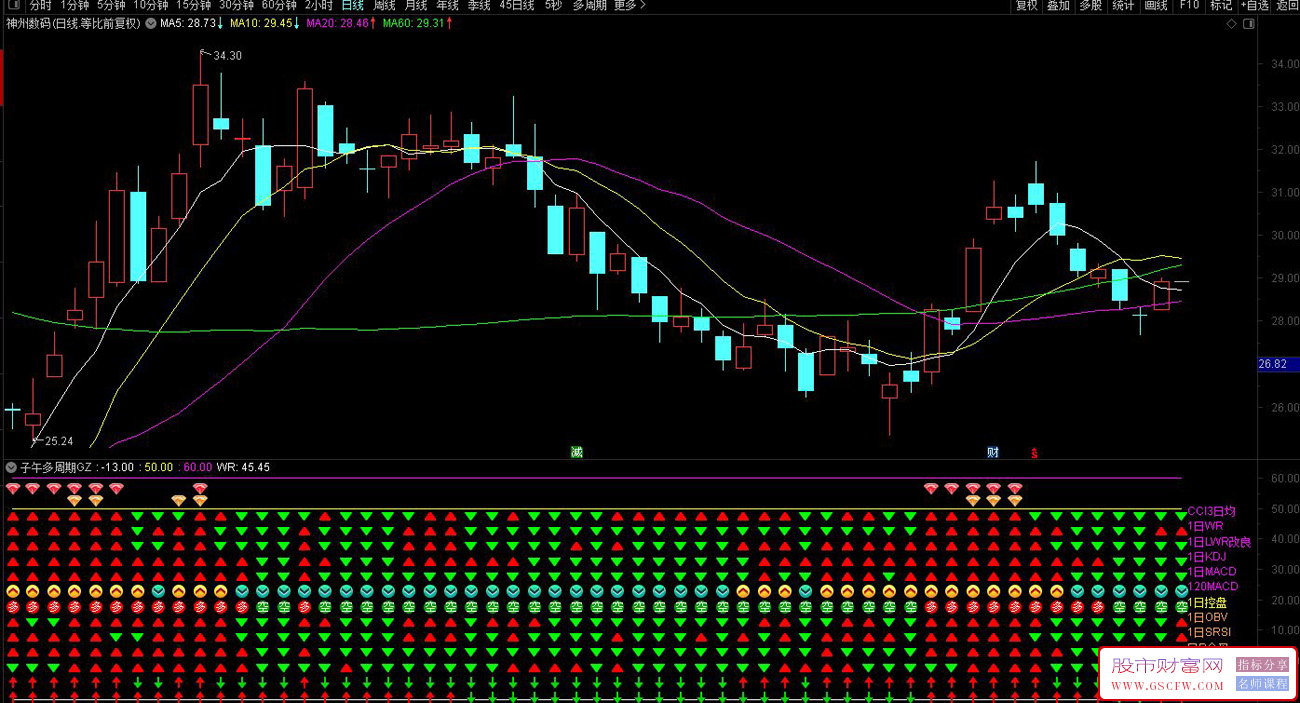
Task: Click the green 减 marker on the chart
Action: [576, 452]
